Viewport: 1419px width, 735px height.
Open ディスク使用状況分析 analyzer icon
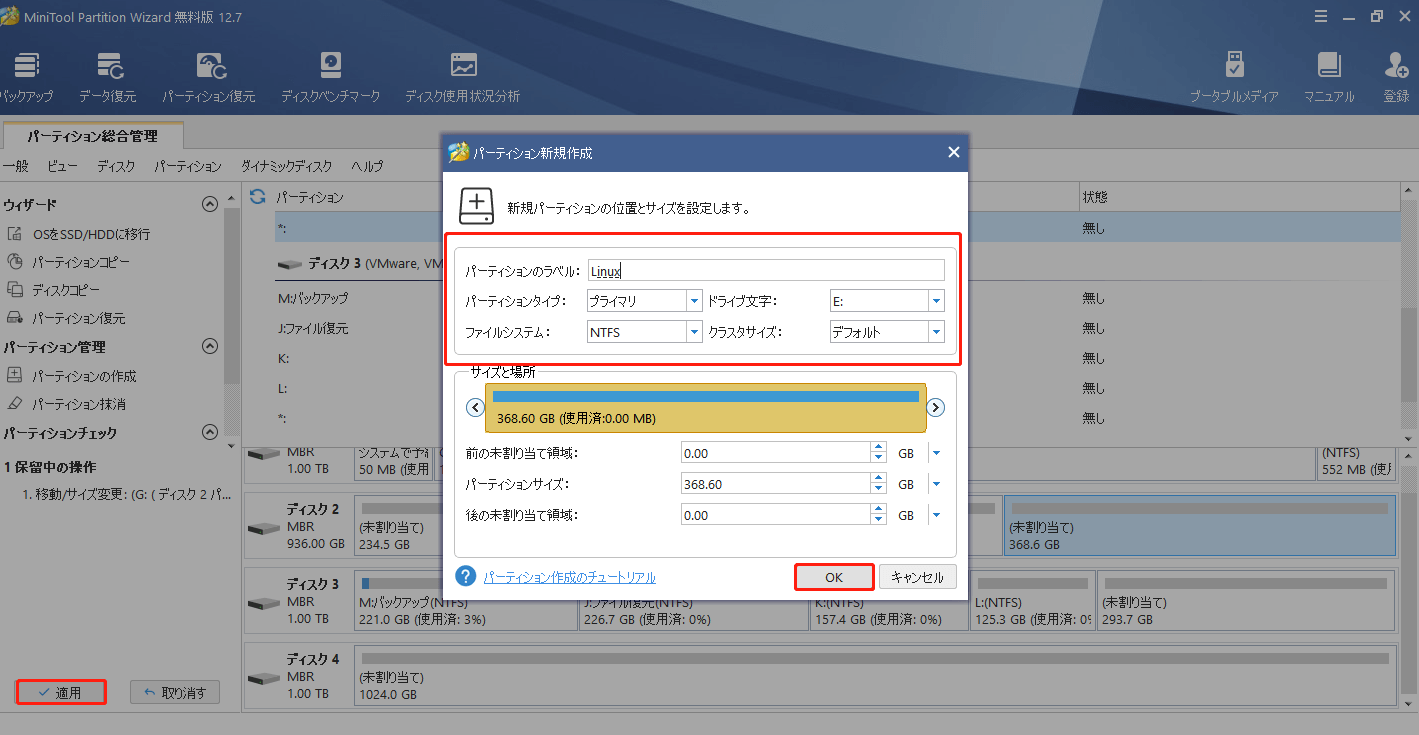462,67
